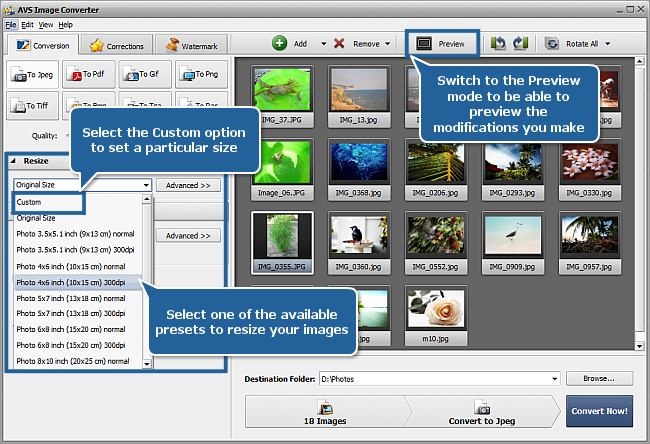The image size is (650, 444).
Task: Click thumbnail area scroll up arrow
Action: coord(640,61)
